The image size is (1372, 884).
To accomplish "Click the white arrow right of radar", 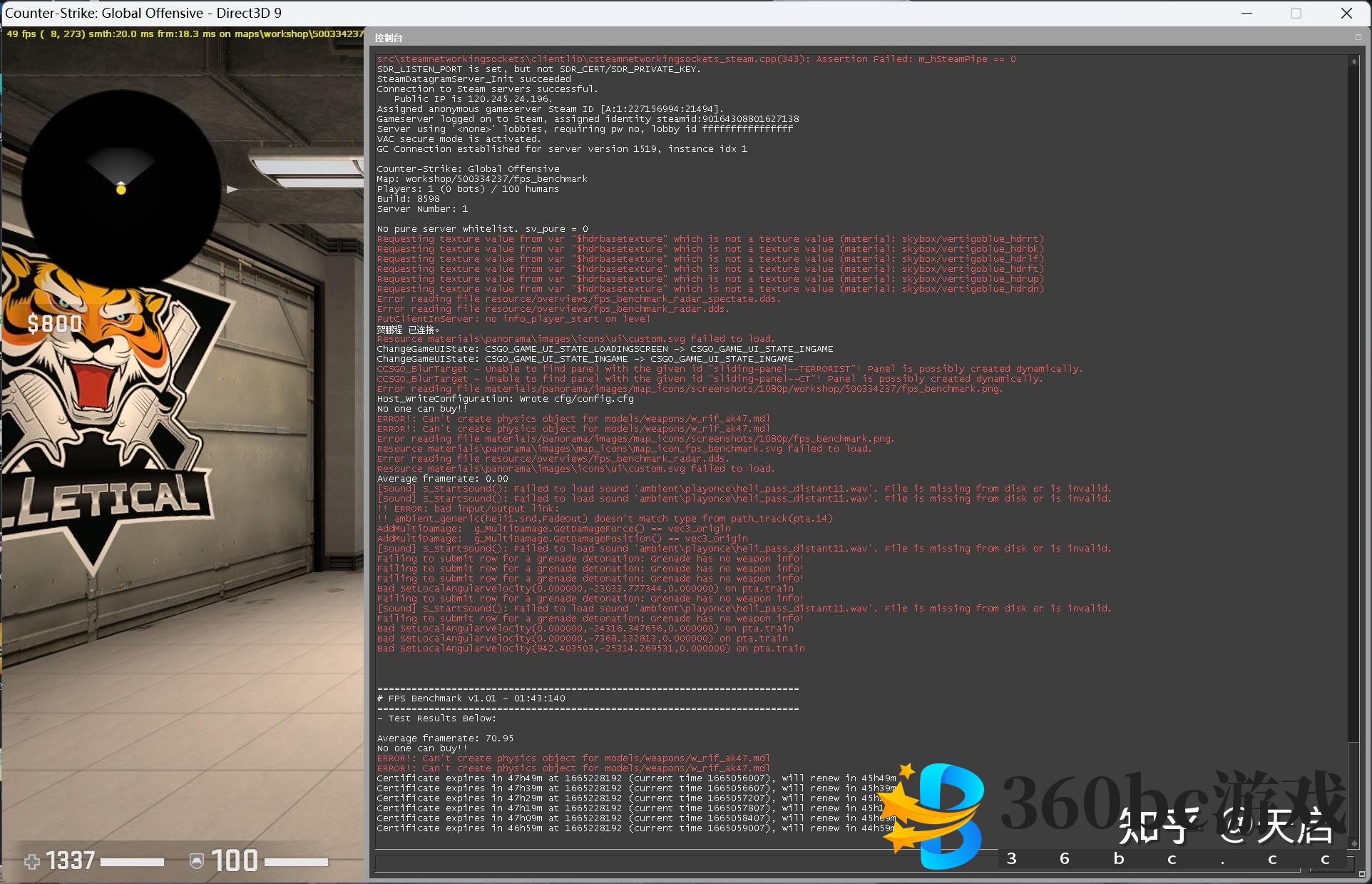I will tap(232, 189).
